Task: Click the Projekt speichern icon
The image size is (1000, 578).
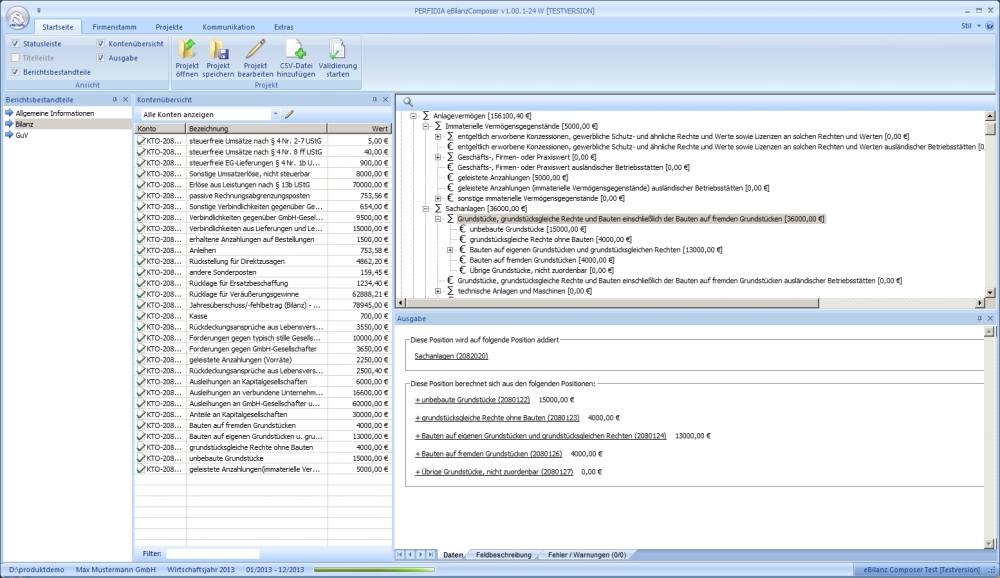Action: [x=218, y=49]
